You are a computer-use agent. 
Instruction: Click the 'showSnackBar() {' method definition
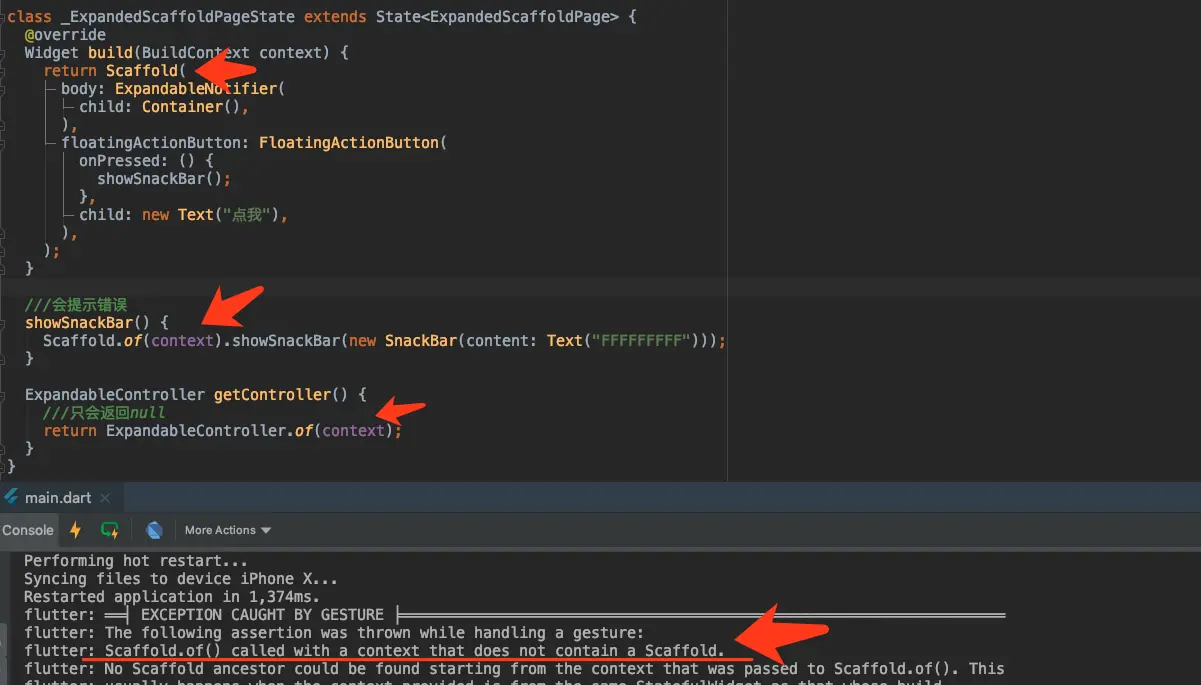[x=97, y=322]
